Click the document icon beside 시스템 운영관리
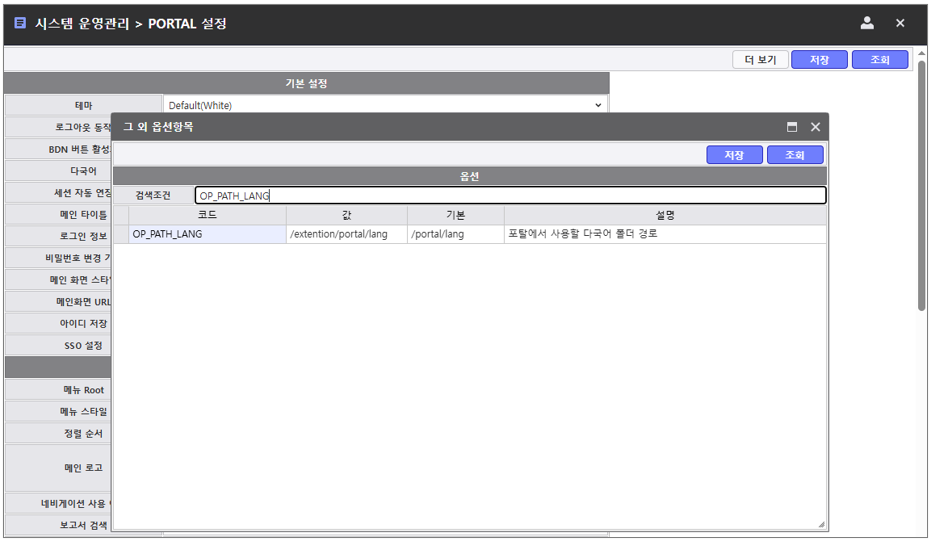 pyautogui.click(x=20, y=23)
